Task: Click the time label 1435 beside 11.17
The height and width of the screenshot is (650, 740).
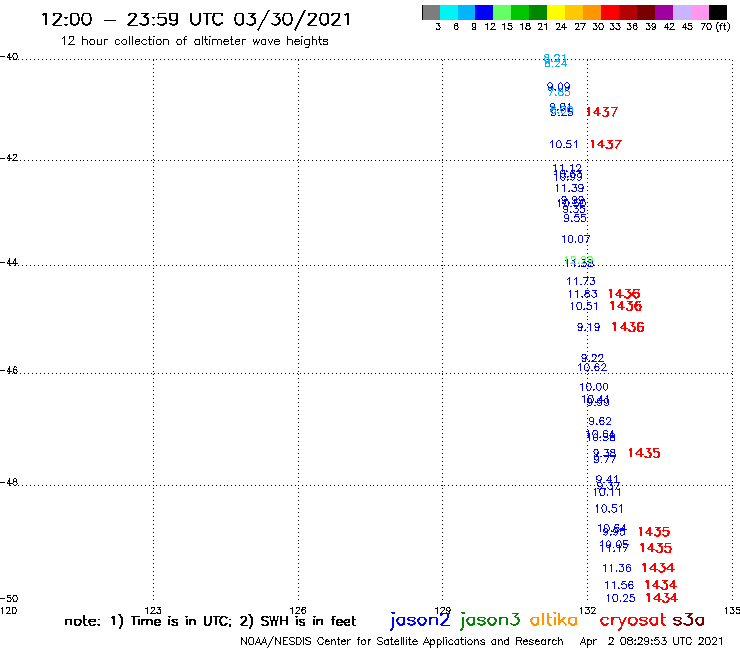Action: pyautogui.click(x=656, y=548)
